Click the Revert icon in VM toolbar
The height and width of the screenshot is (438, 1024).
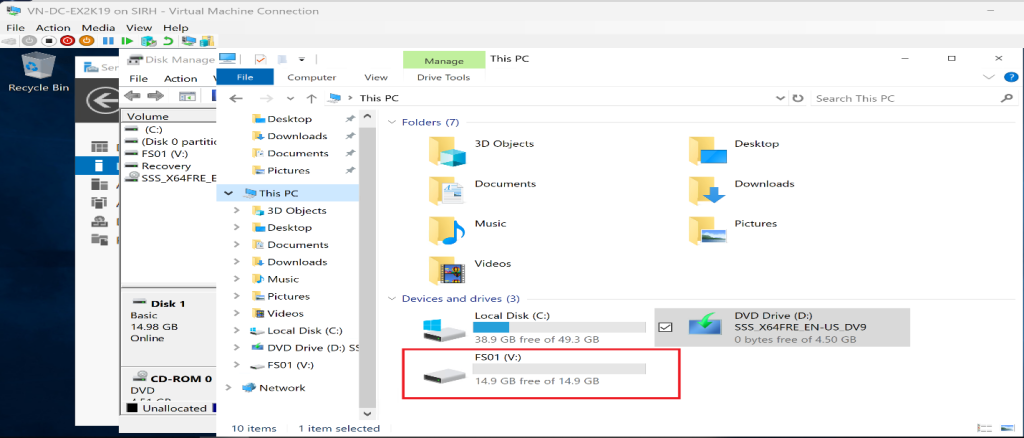pos(167,41)
